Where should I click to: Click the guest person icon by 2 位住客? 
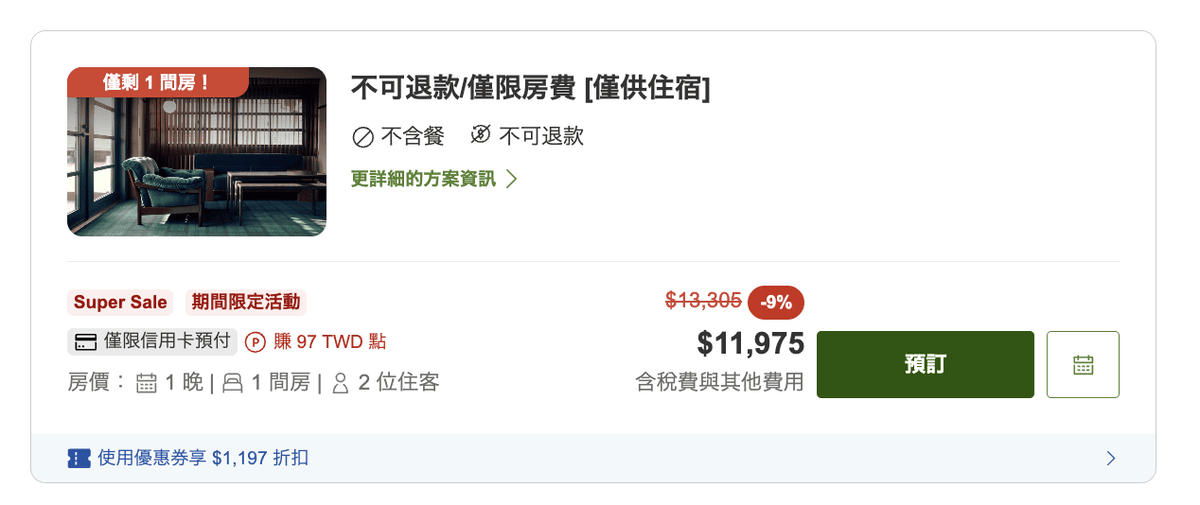340,382
